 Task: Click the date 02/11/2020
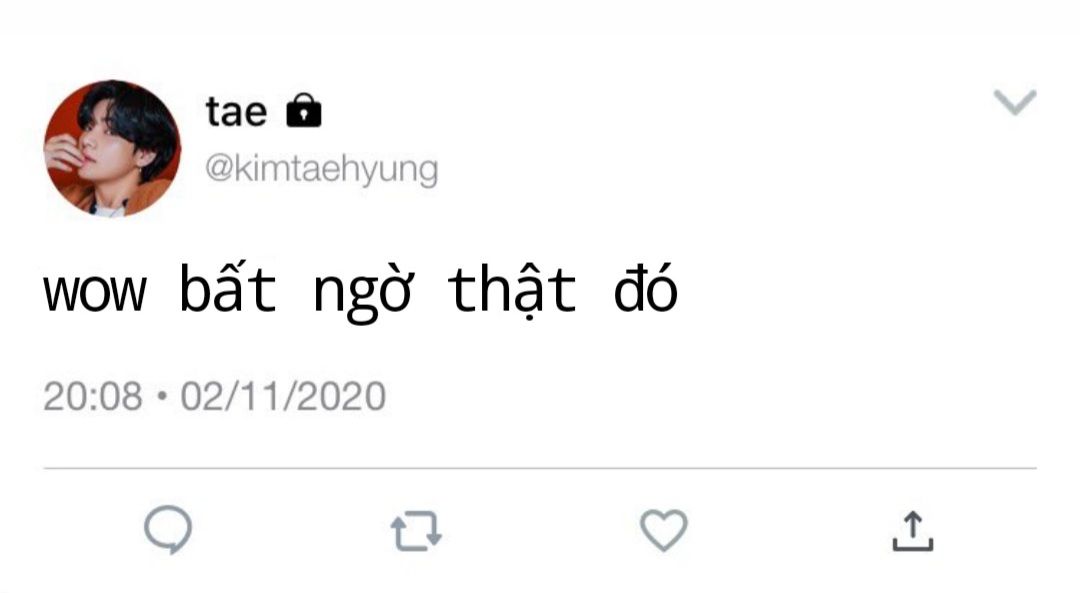(x=283, y=397)
